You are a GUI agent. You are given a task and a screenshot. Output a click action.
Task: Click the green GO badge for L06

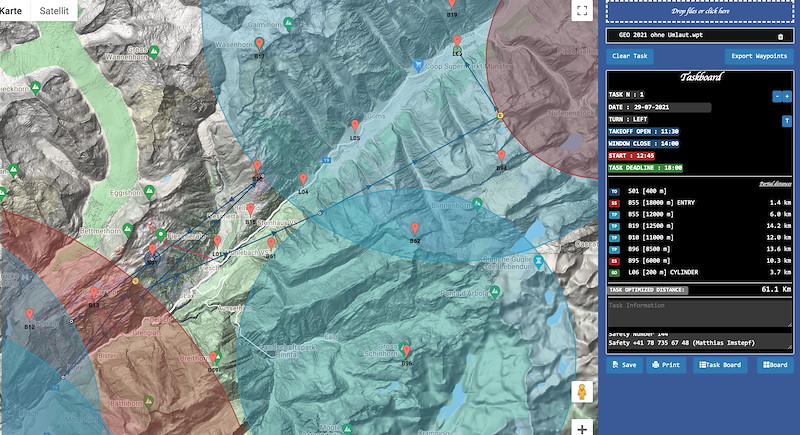[614, 273]
